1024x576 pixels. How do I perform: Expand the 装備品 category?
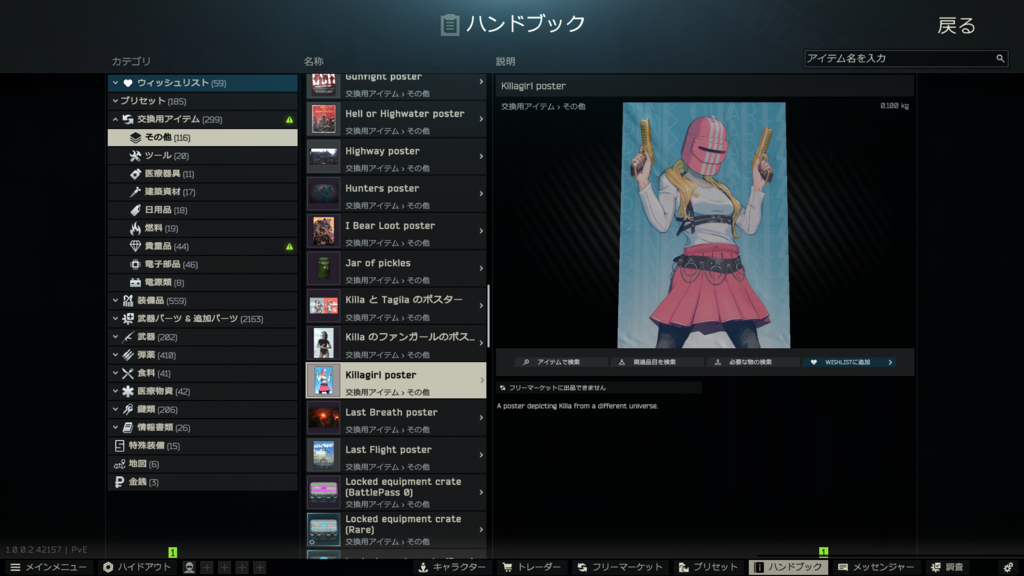[116, 300]
